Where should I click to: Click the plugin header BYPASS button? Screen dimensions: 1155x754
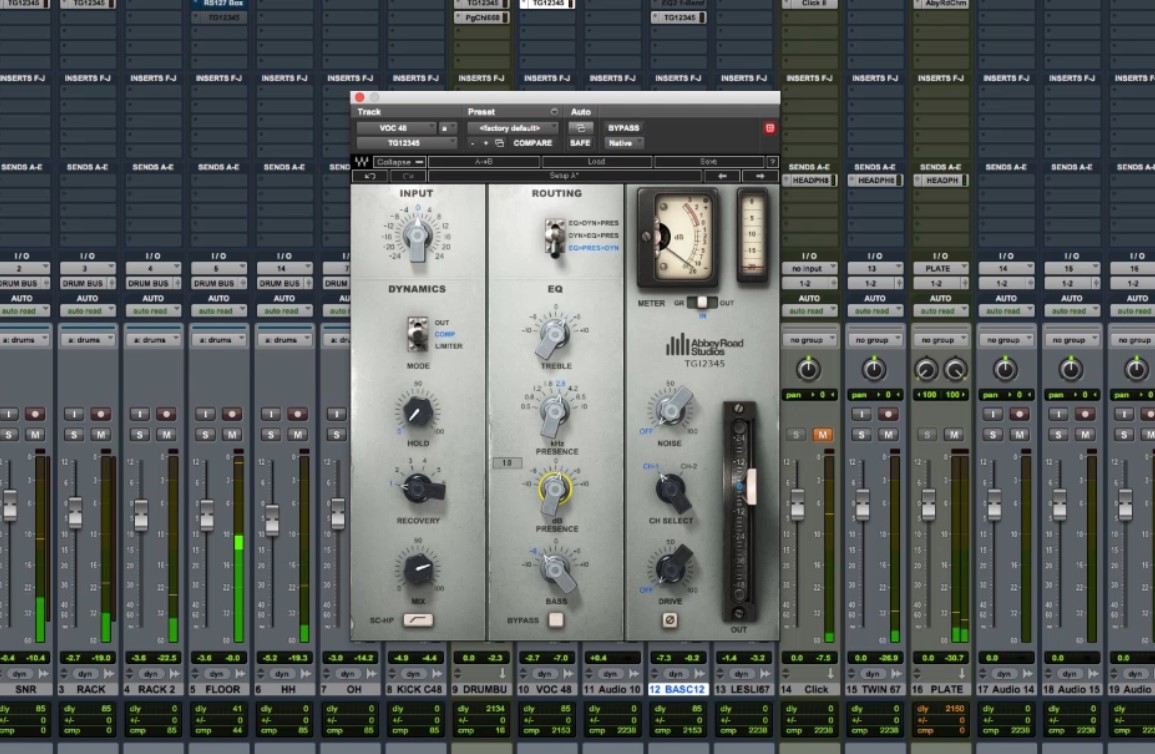tap(624, 128)
